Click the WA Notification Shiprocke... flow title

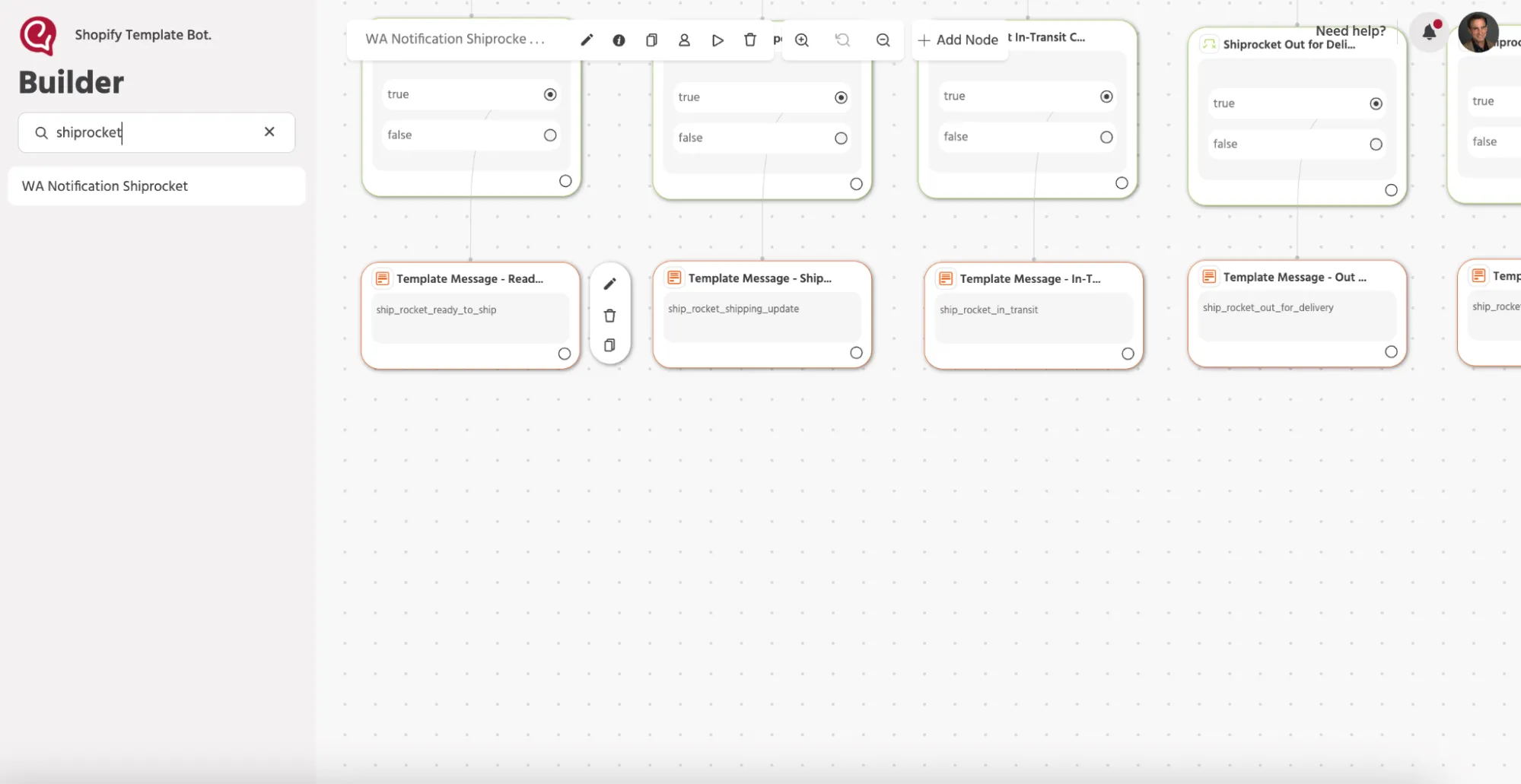click(454, 39)
